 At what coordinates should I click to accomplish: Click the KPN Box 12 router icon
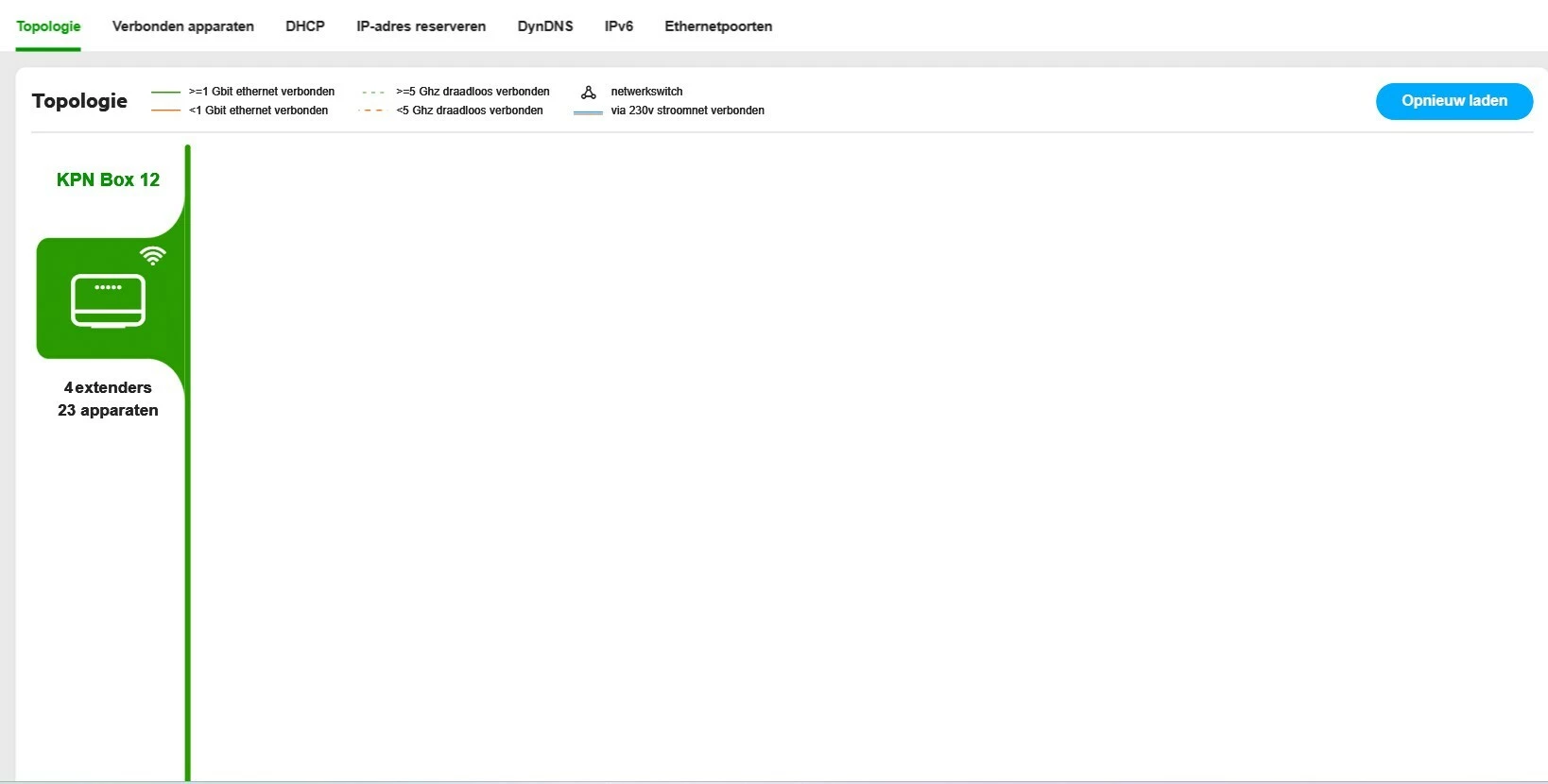109,300
